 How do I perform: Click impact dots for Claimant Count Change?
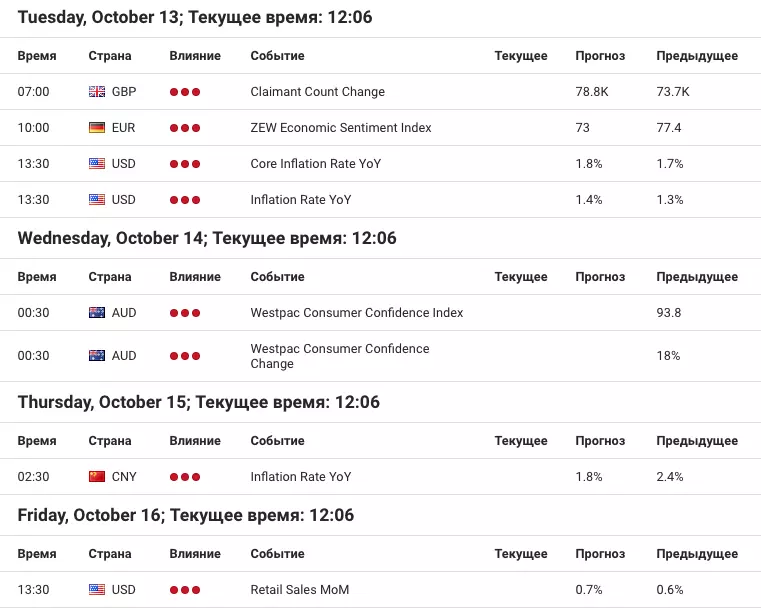185,92
